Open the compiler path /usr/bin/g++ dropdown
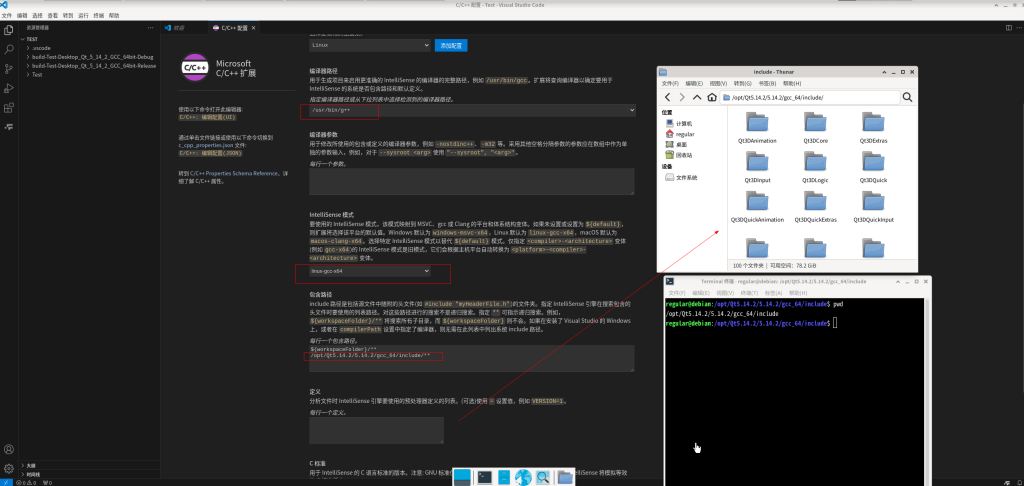Image resolution: width=1024 pixels, height=486 pixels. point(472,110)
